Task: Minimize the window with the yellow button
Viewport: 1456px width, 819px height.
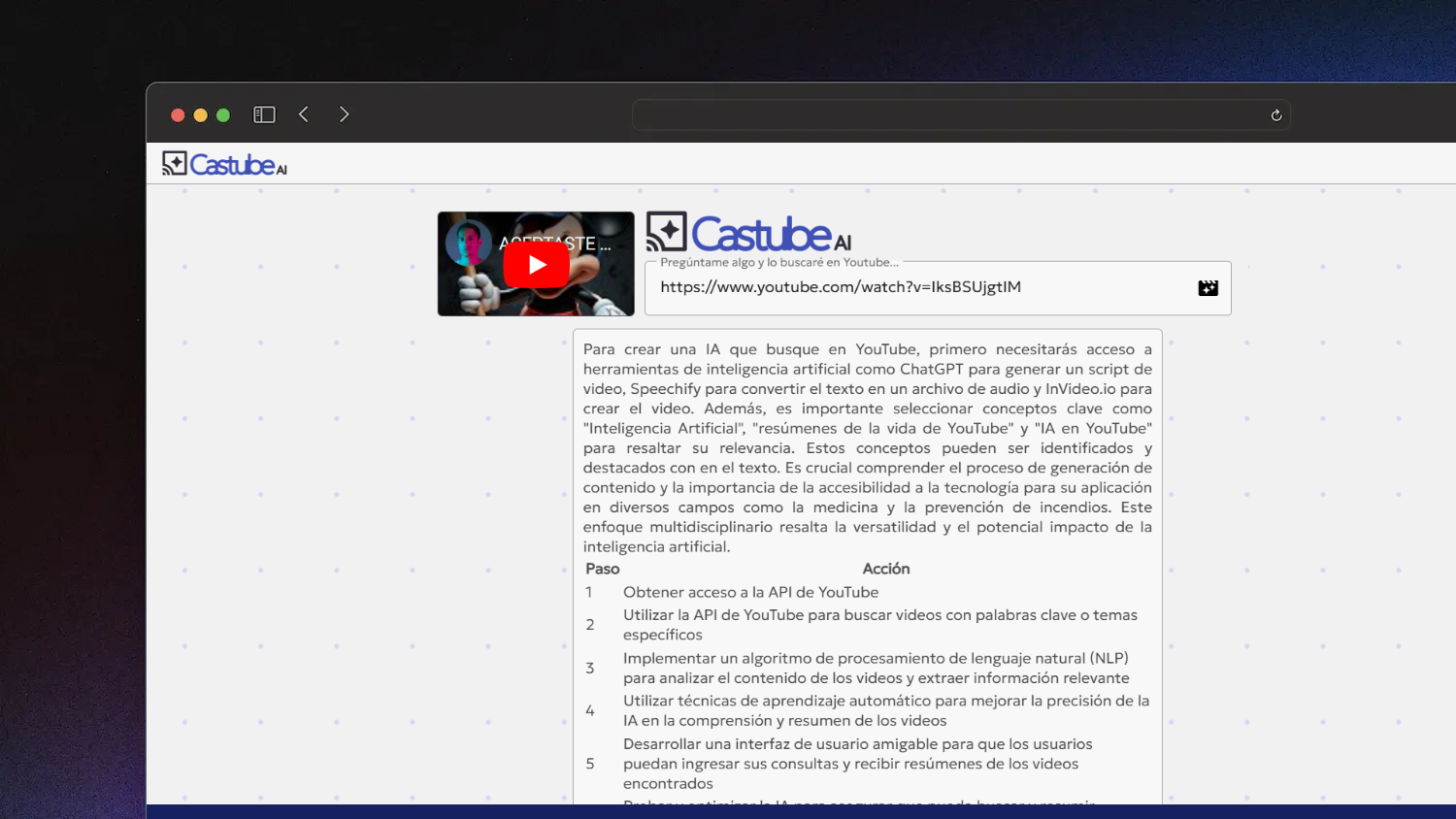Action: [x=200, y=115]
